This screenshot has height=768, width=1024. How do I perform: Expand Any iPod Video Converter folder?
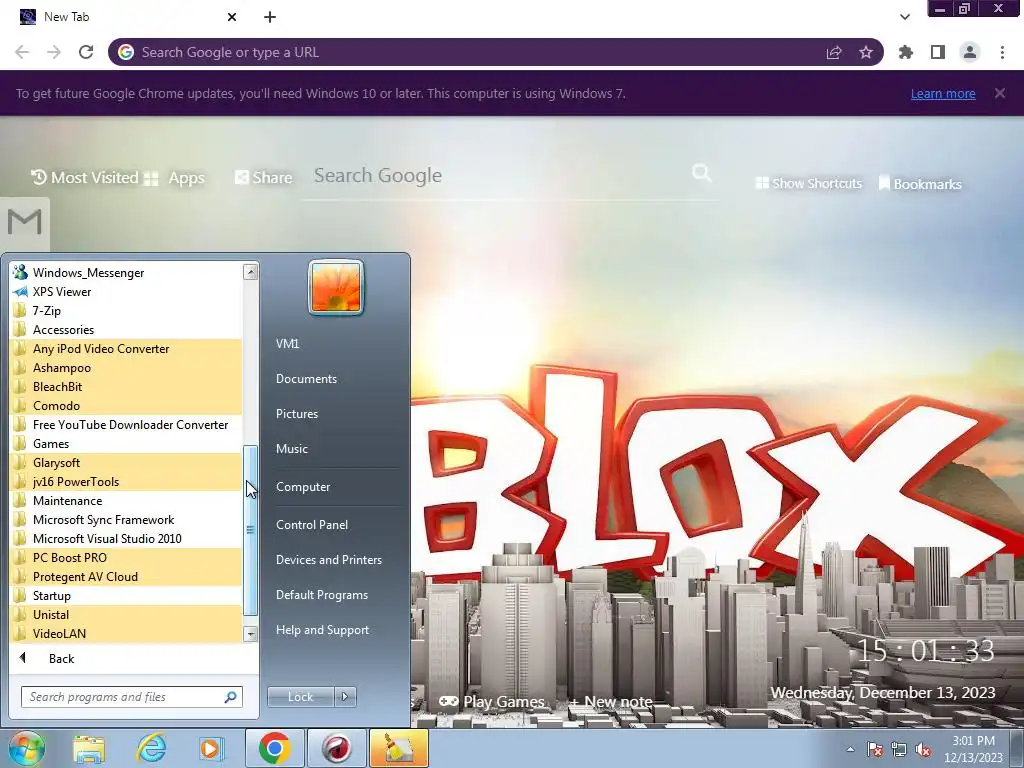click(126, 349)
